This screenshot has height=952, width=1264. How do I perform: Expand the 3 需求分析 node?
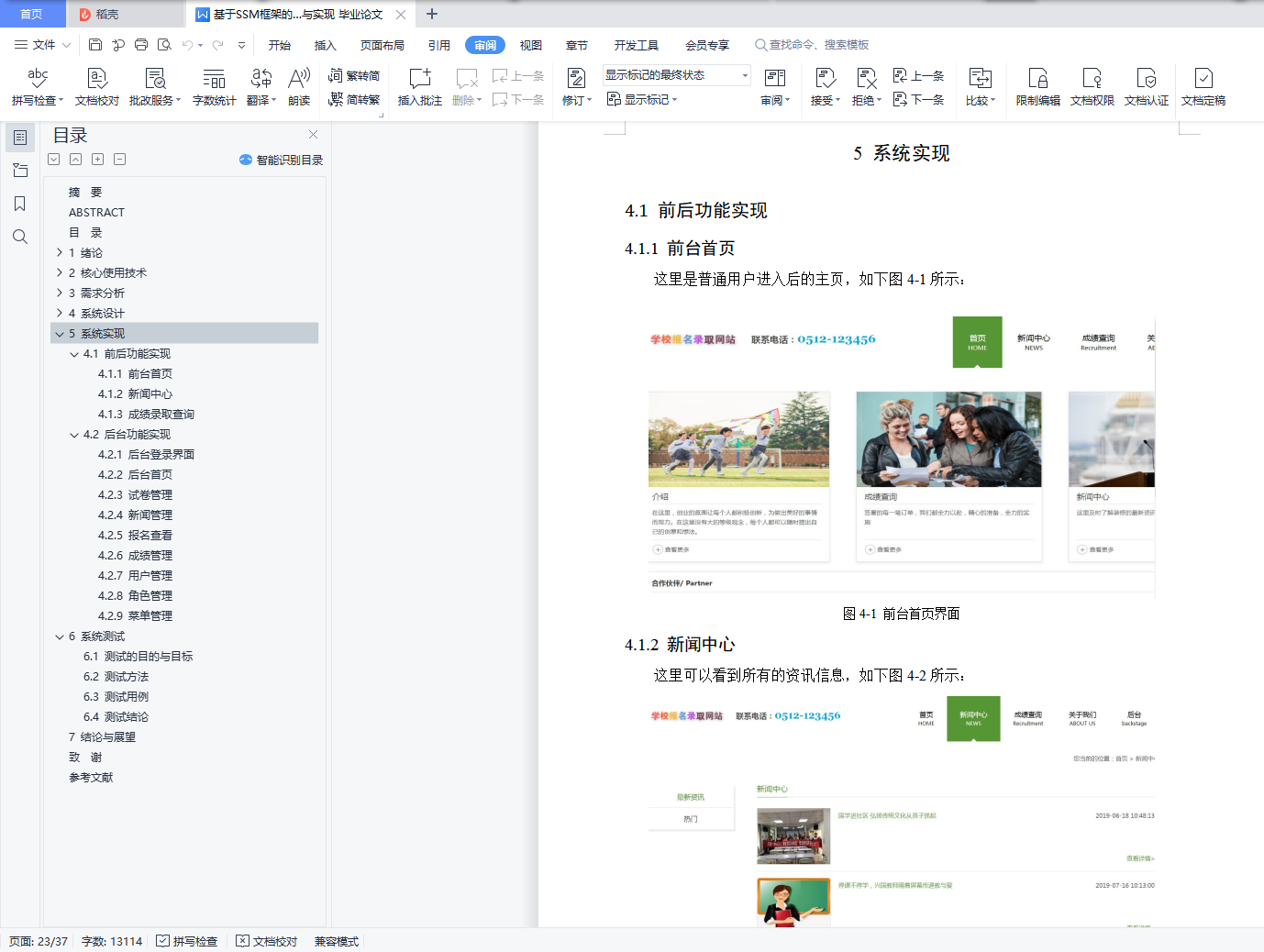pos(60,293)
